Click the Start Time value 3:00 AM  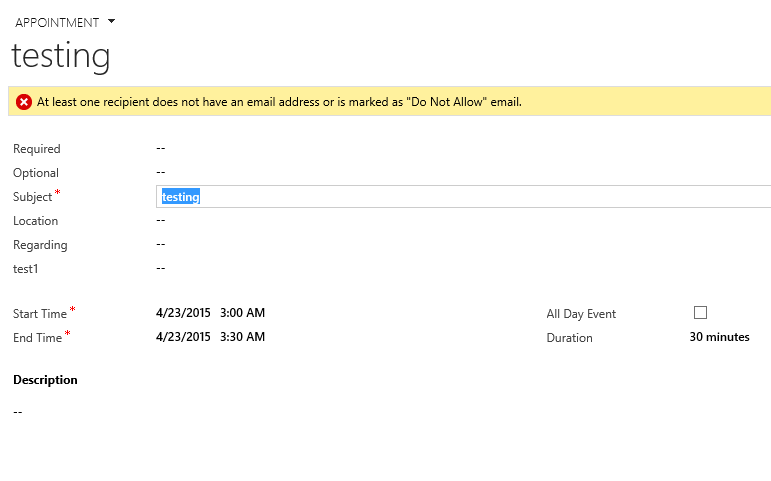242,313
